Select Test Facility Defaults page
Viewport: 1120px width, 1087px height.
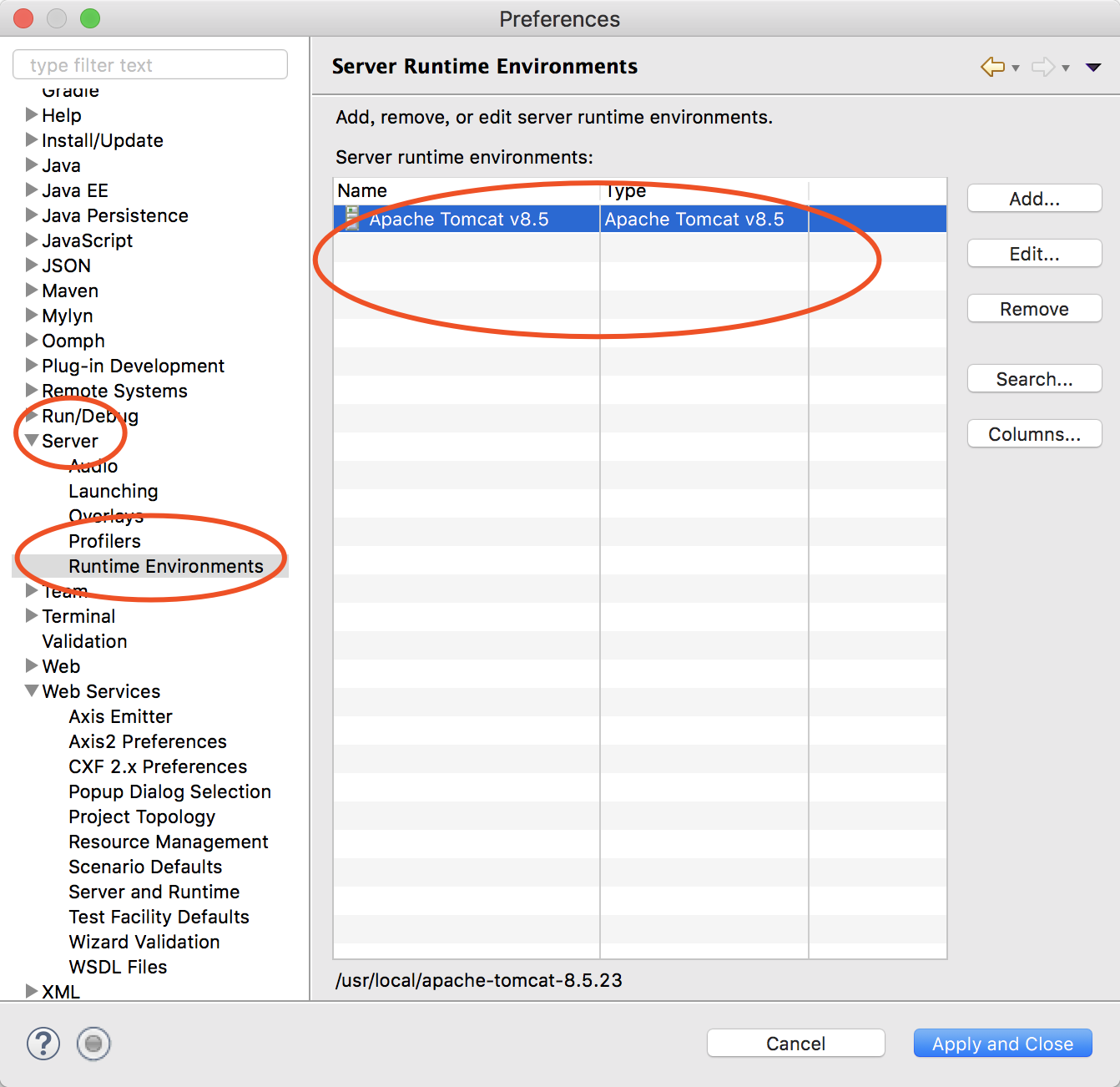(x=159, y=917)
